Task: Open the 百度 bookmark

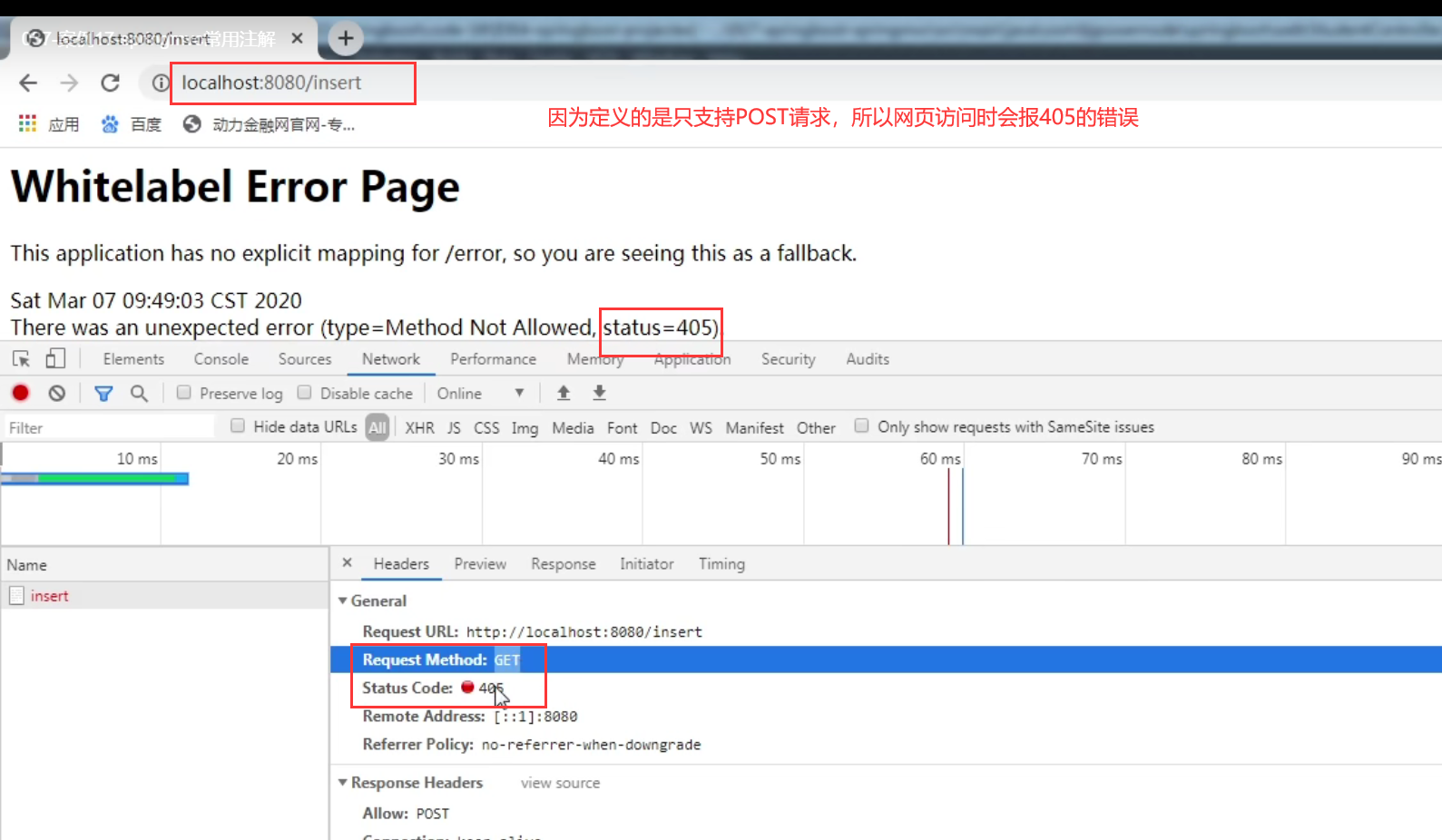Action: point(132,124)
